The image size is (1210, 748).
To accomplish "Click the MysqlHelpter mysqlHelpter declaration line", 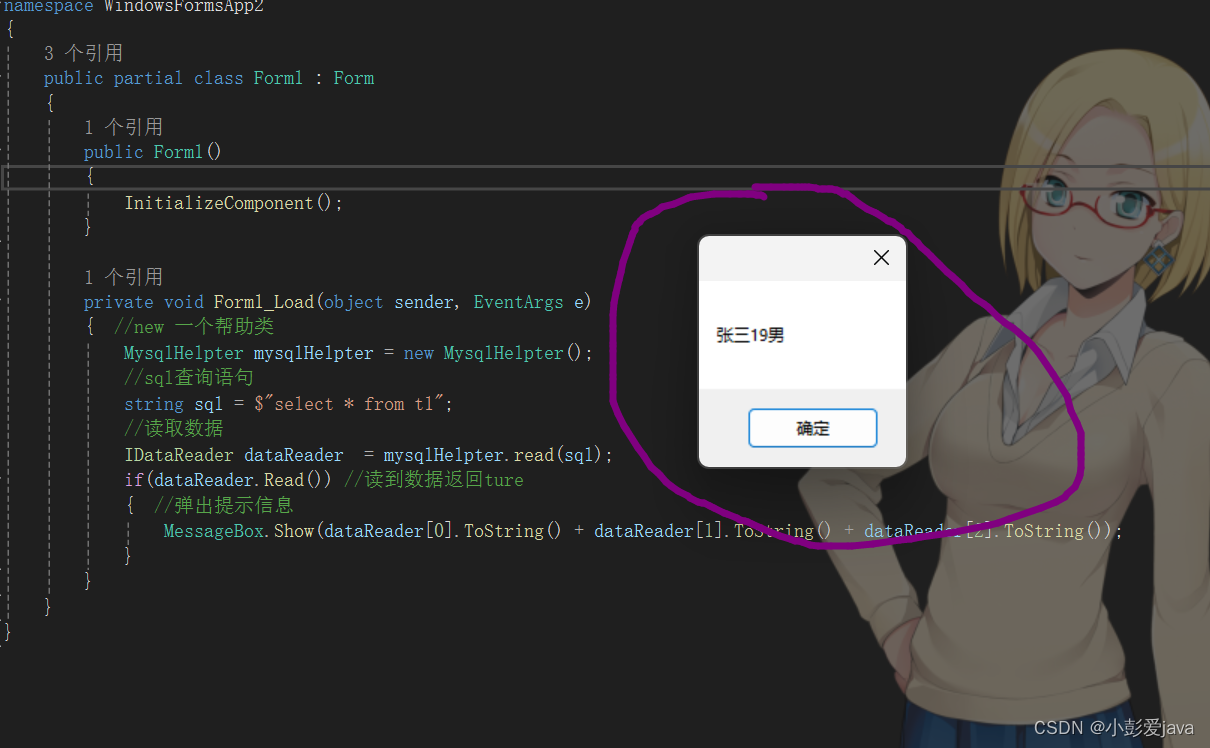I will (x=358, y=353).
